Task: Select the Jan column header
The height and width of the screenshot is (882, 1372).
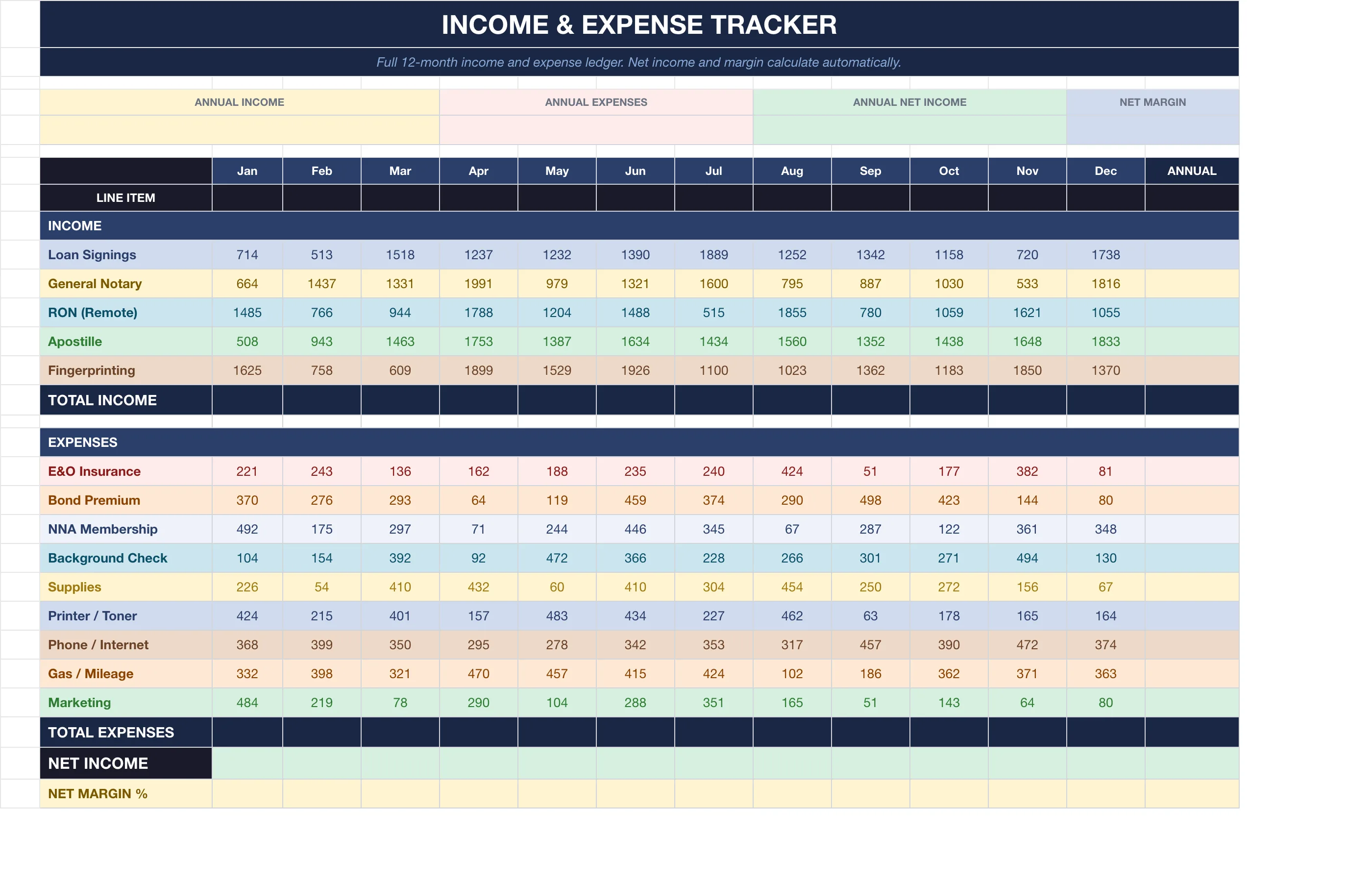Action: tap(247, 171)
